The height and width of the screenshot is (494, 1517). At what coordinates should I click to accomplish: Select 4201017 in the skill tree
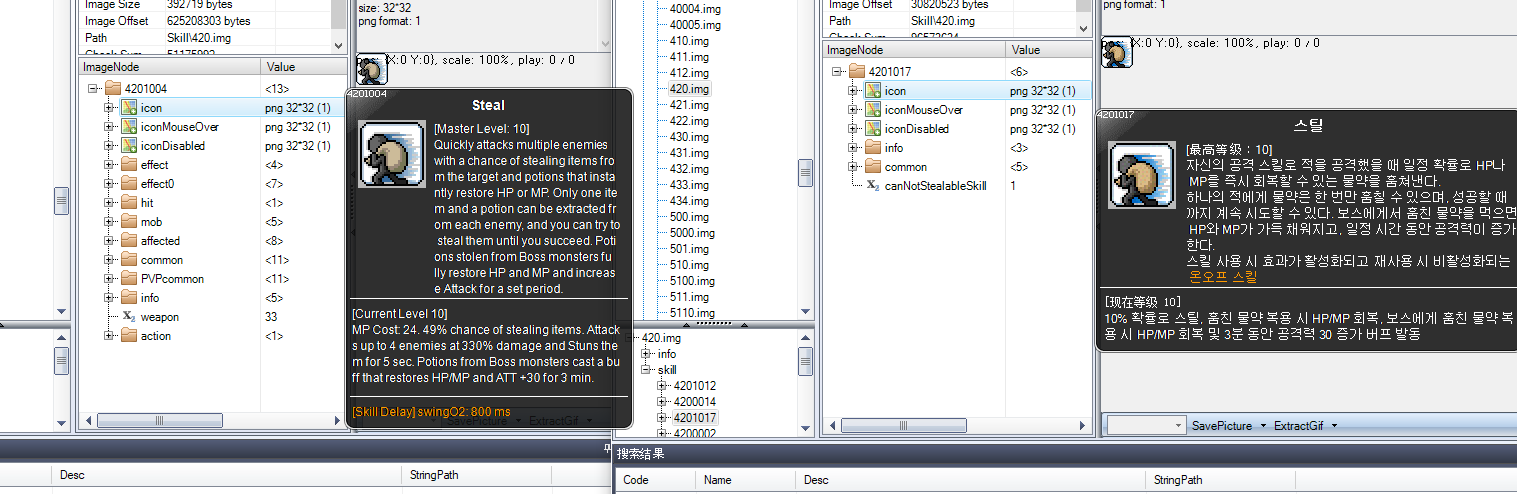point(694,417)
